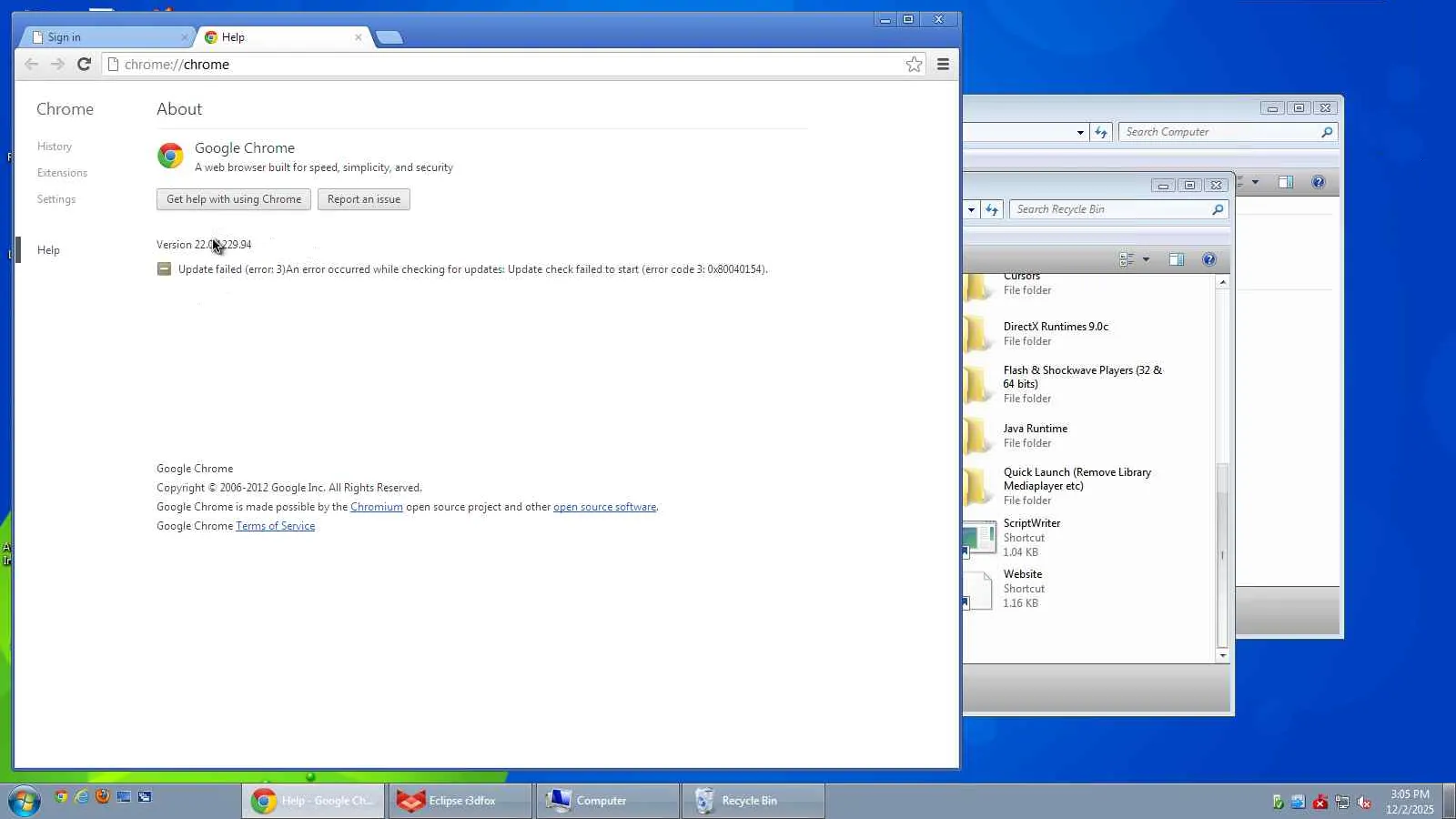Click the Report an issue button
The height and width of the screenshot is (819, 1456).
[x=364, y=199]
